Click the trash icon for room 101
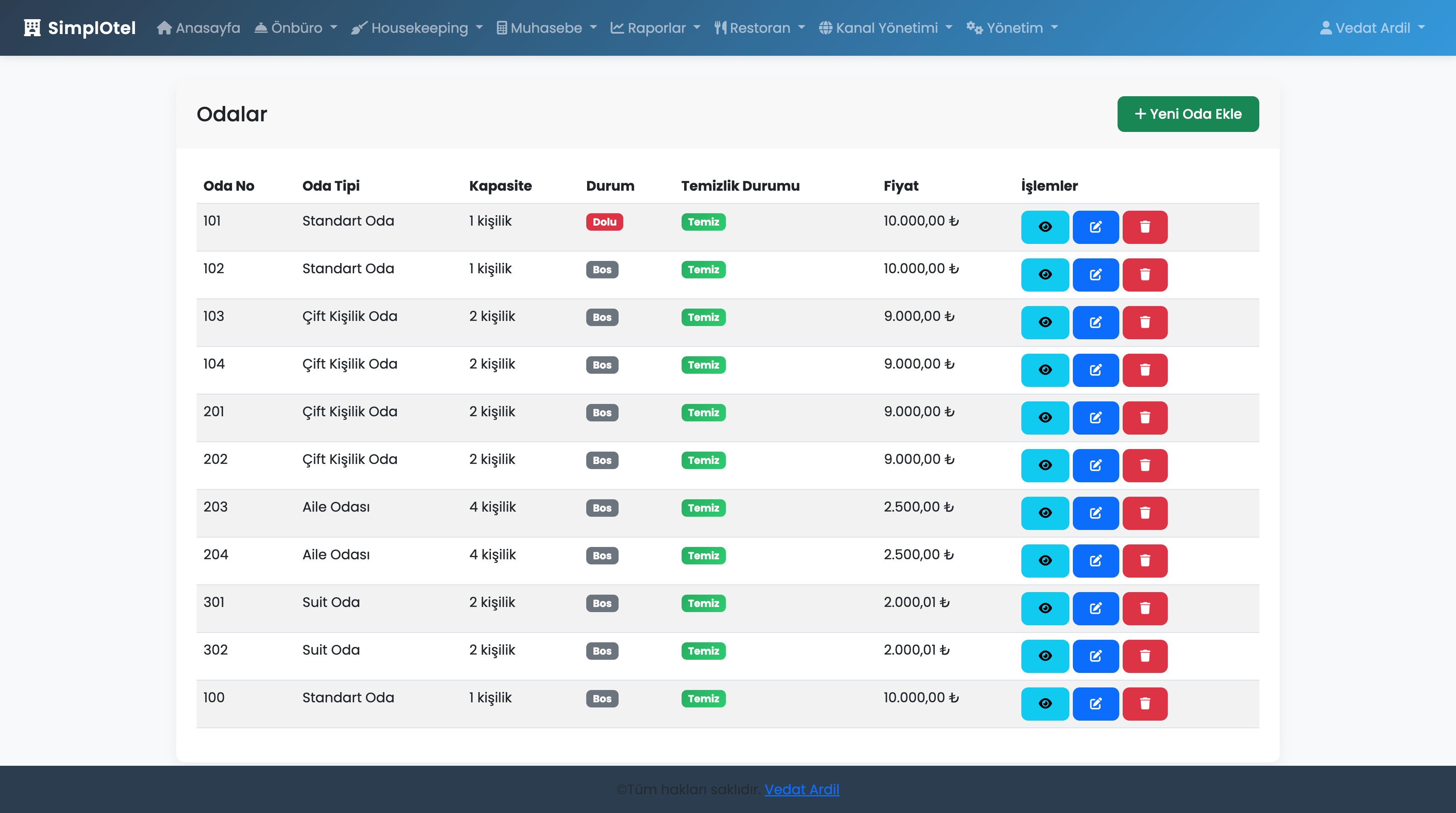 [1144, 227]
